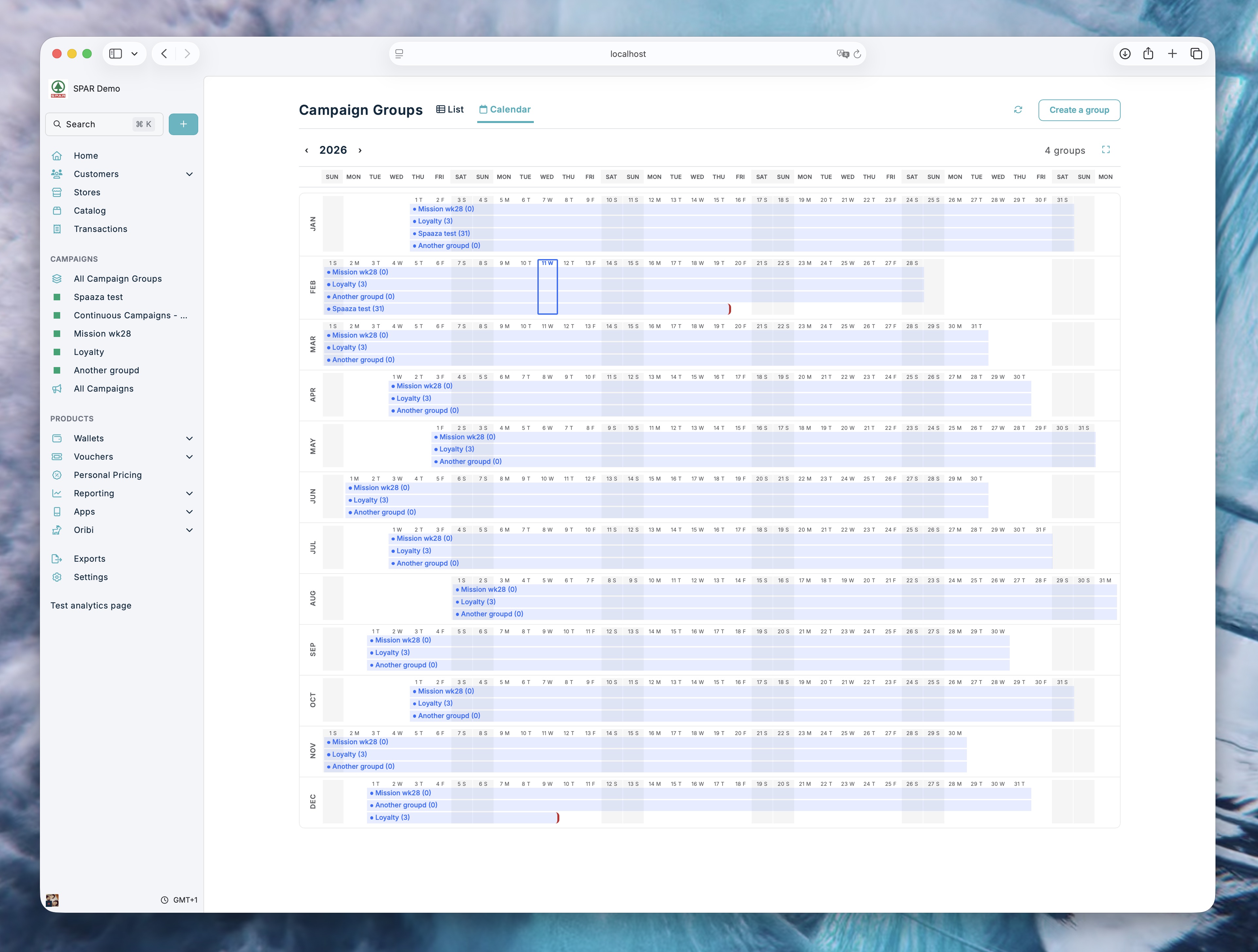The height and width of the screenshot is (952, 1258).
Task: Click the refresh icon near Create a group
Action: pyautogui.click(x=1018, y=110)
